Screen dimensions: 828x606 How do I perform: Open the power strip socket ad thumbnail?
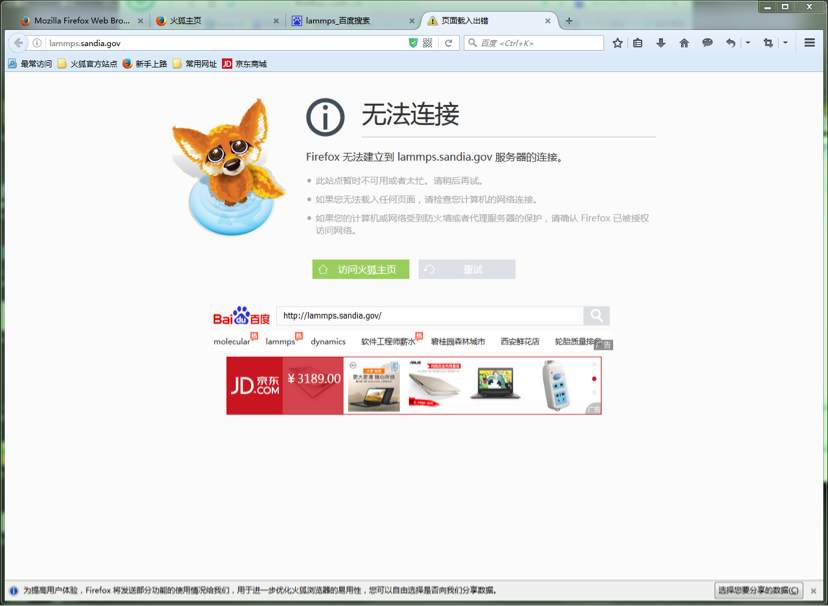pos(555,385)
